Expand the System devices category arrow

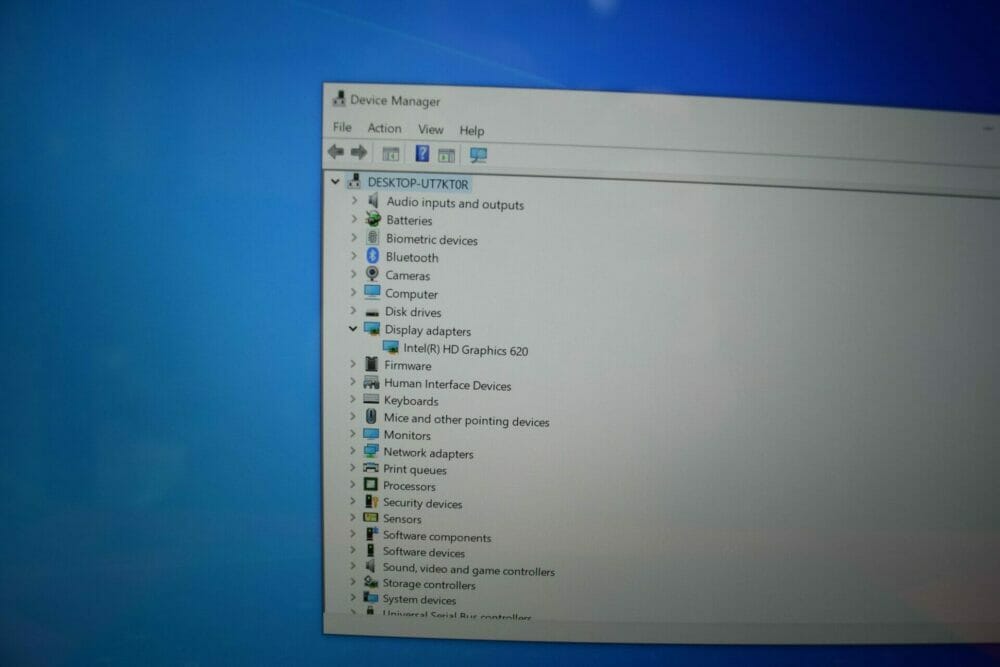pos(353,598)
